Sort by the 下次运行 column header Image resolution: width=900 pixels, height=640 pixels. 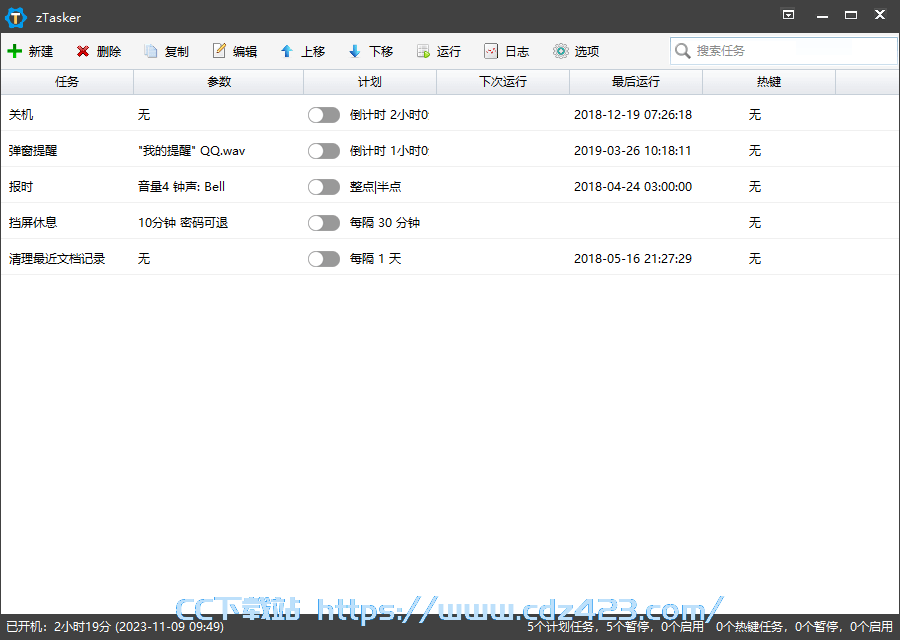(503, 82)
